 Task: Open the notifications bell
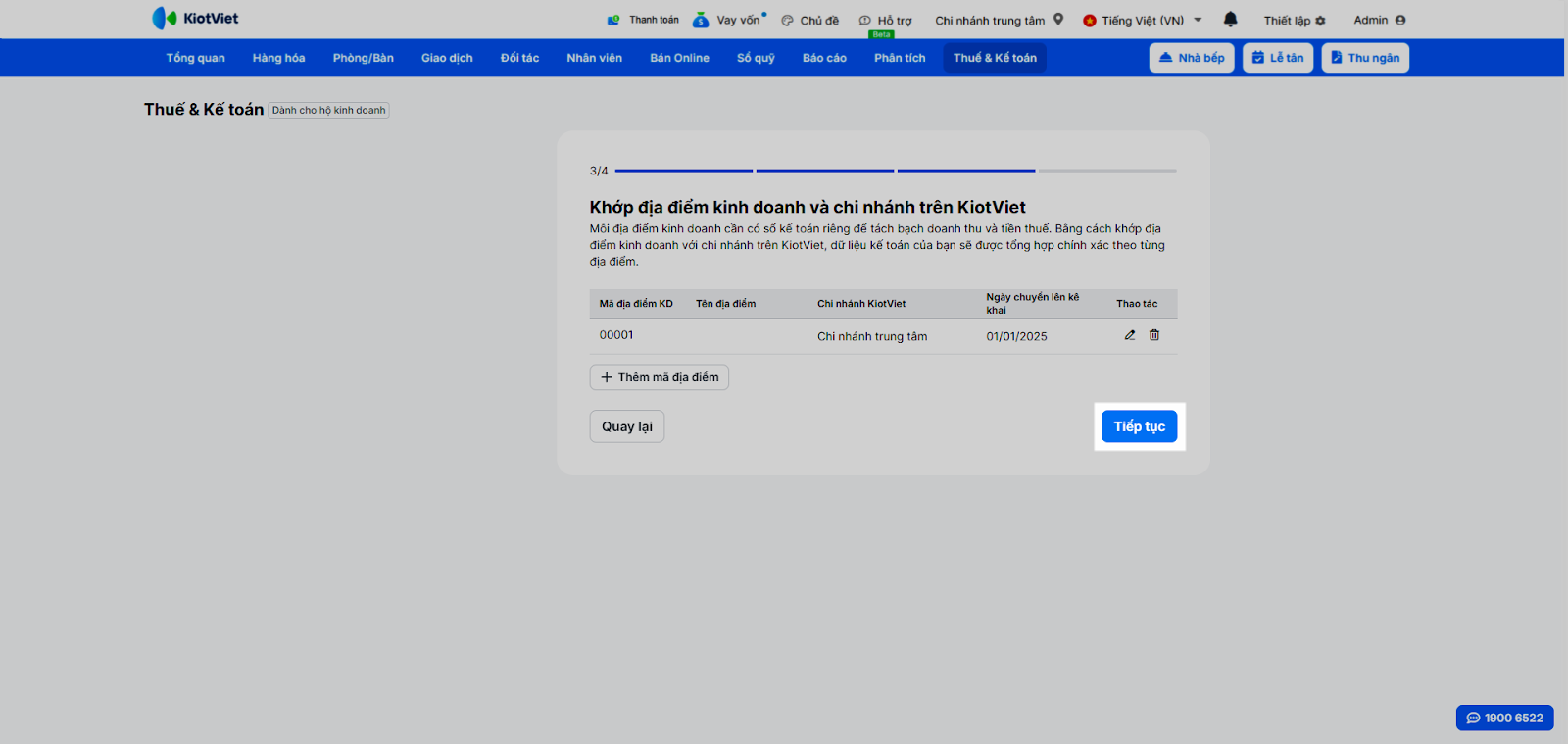pos(1231,19)
